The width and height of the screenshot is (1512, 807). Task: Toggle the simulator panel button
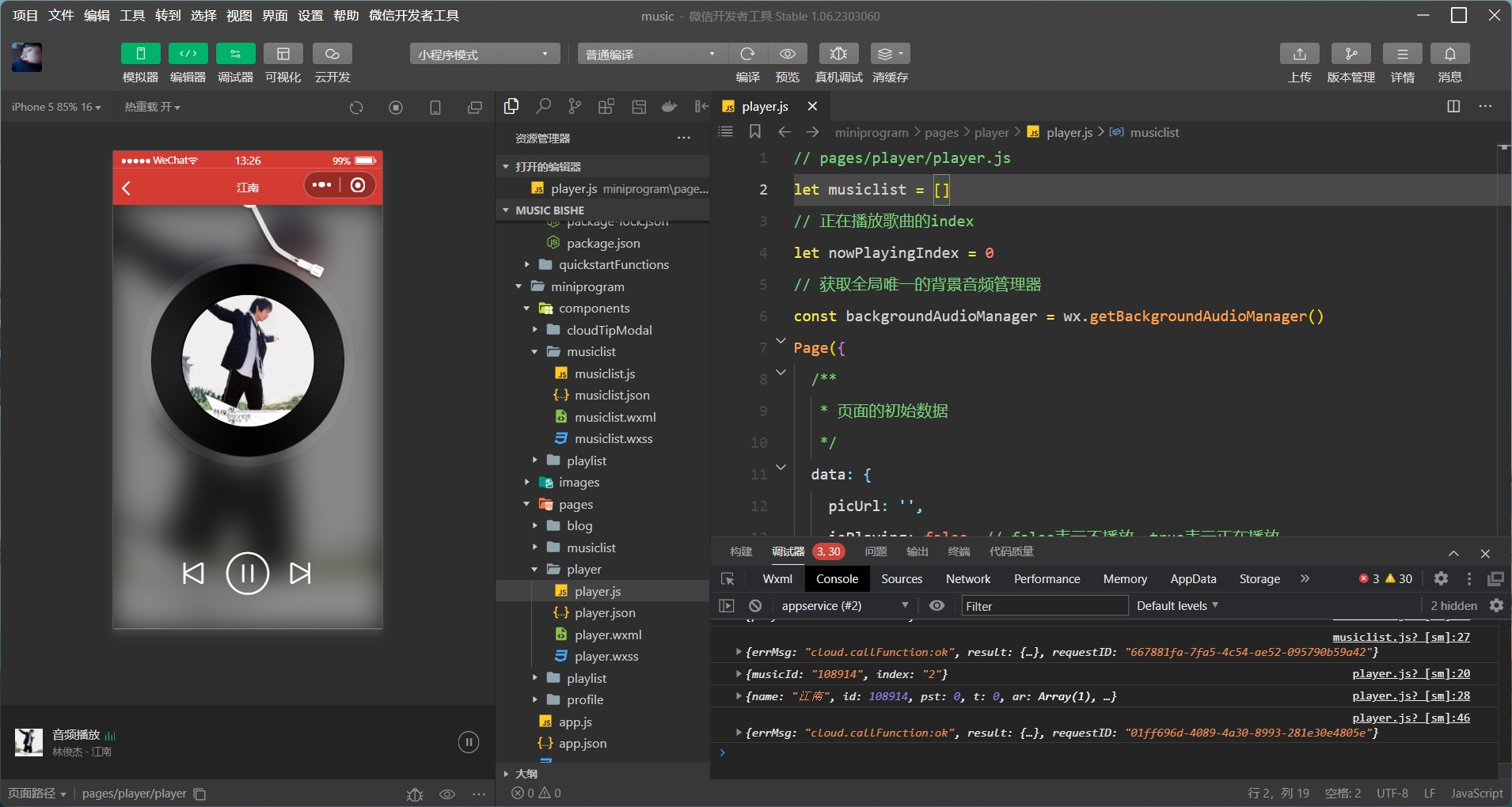point(141,54)
